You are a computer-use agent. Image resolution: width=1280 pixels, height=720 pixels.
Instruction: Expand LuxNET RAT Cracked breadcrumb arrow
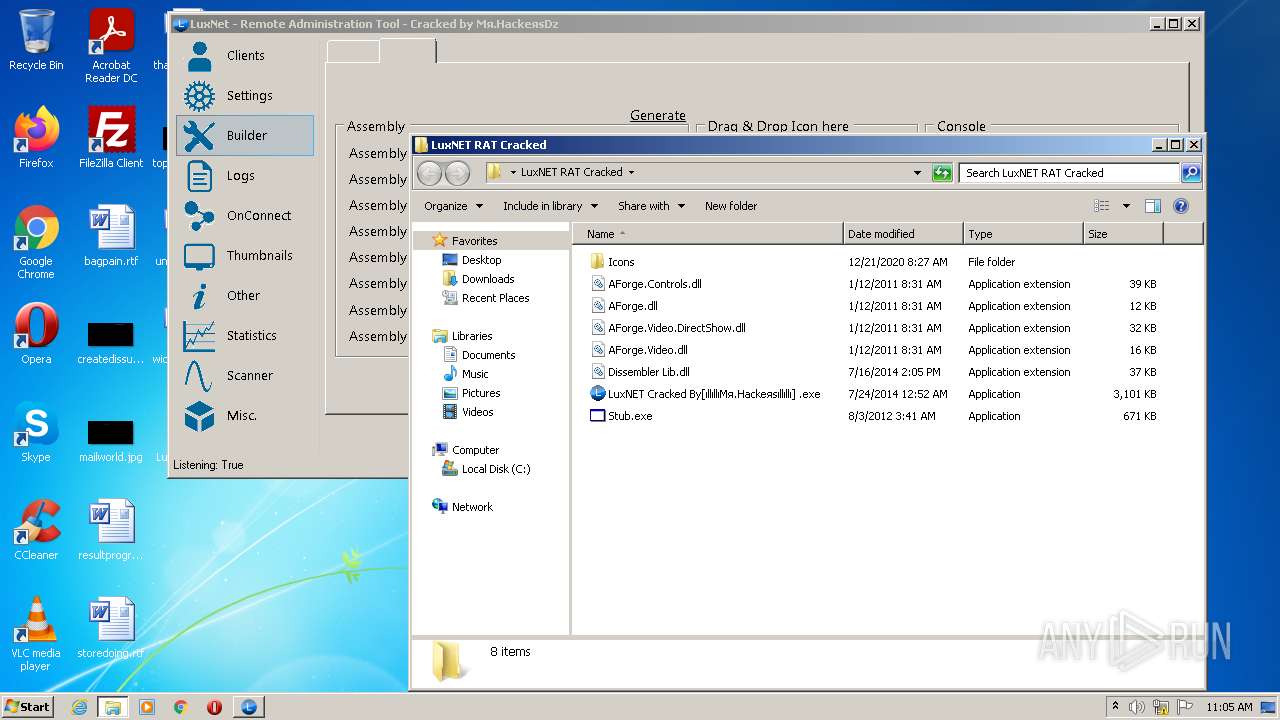pos(631,172)
